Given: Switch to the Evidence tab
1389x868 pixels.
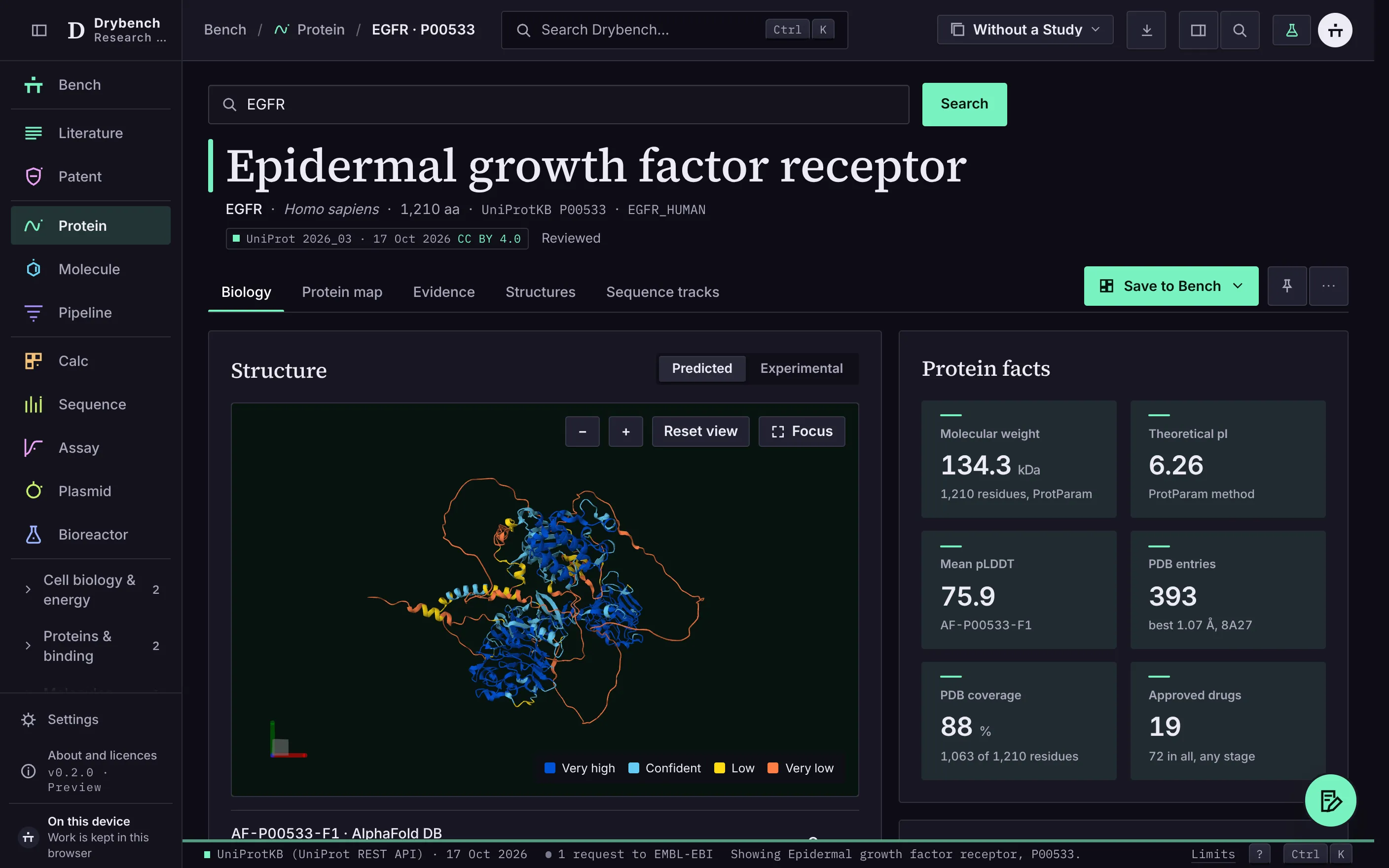Looking at the screenshot, I should (443, 292).
